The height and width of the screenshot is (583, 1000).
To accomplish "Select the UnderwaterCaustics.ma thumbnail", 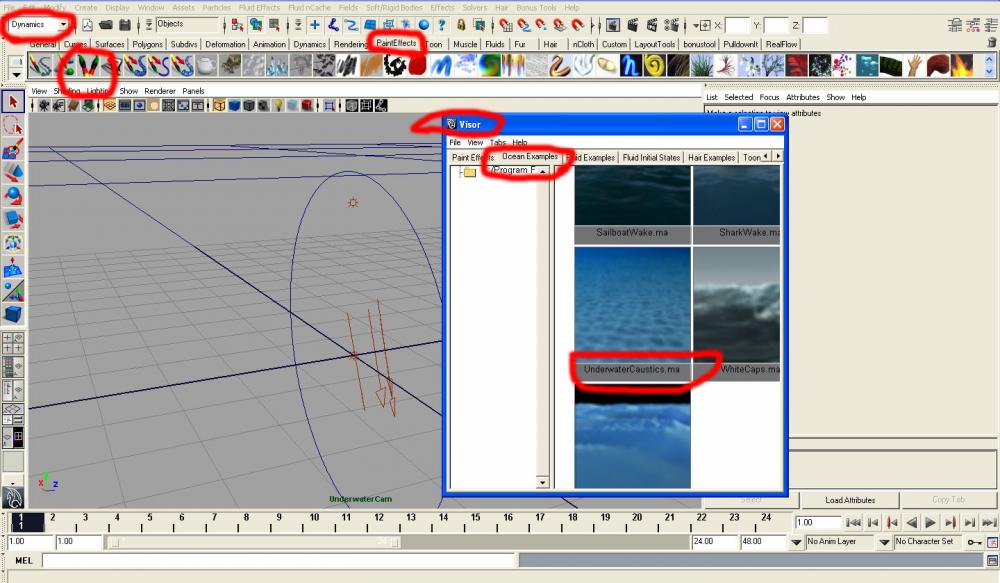I will tap(632, 314).
